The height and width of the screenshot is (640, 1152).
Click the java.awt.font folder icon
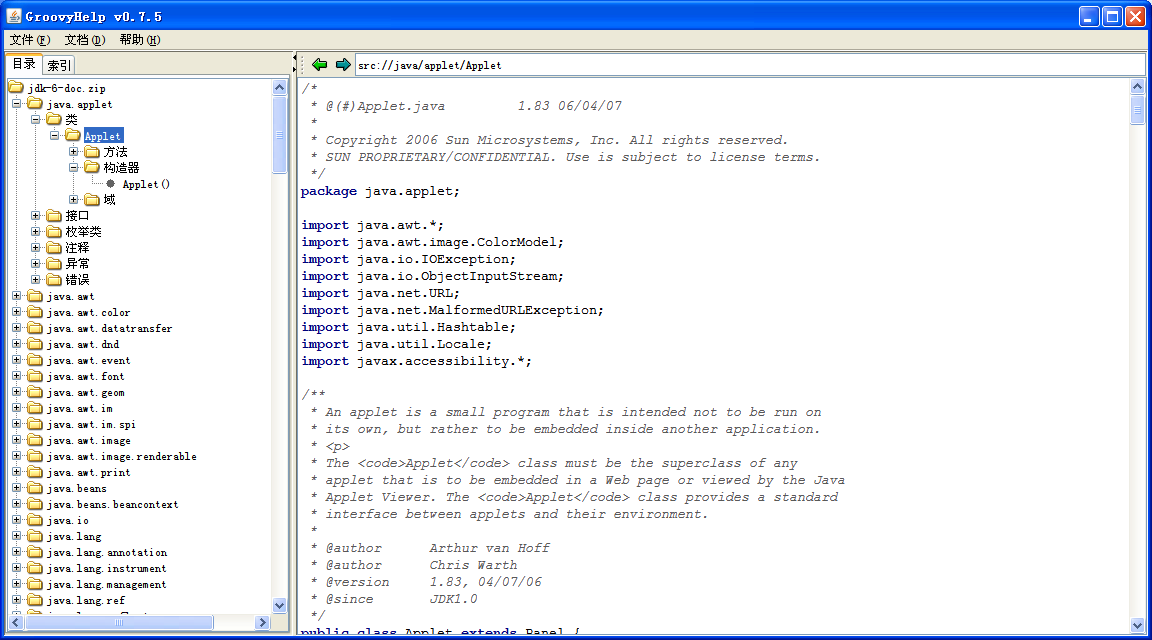pyautogui.click(x=35, y=376)
